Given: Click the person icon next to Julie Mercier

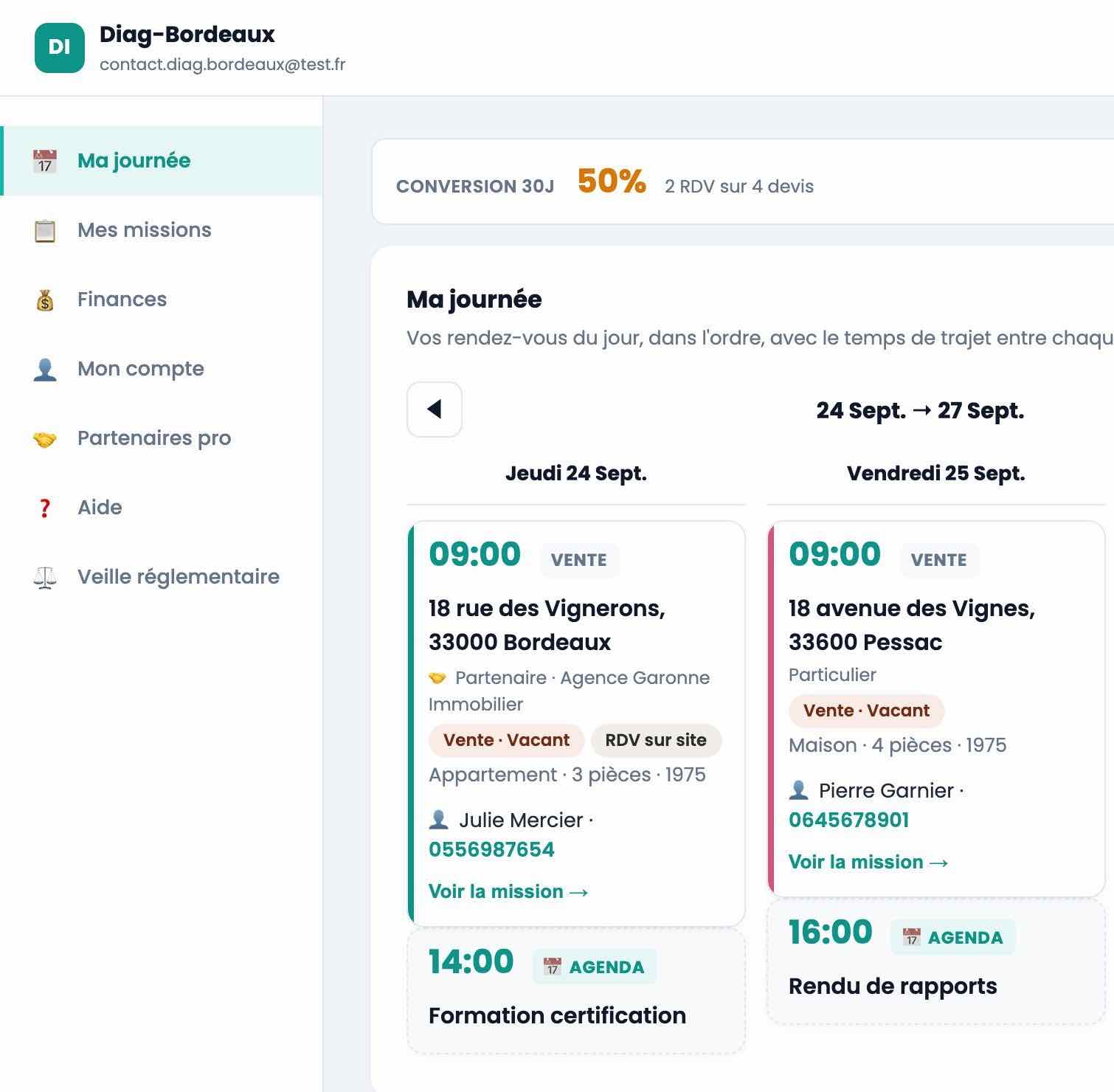Looking at the screenshot, I should pos(438,820).
